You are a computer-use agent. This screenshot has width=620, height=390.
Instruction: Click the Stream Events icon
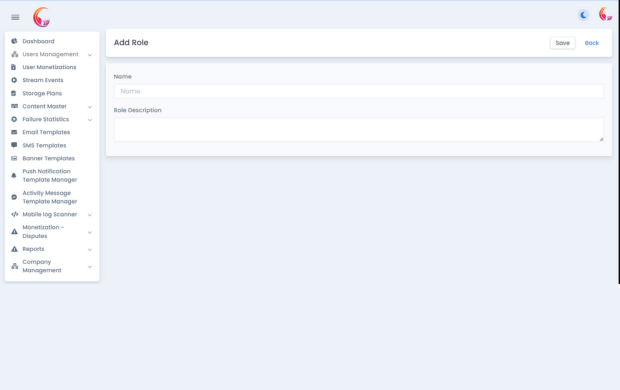point(14,80)
